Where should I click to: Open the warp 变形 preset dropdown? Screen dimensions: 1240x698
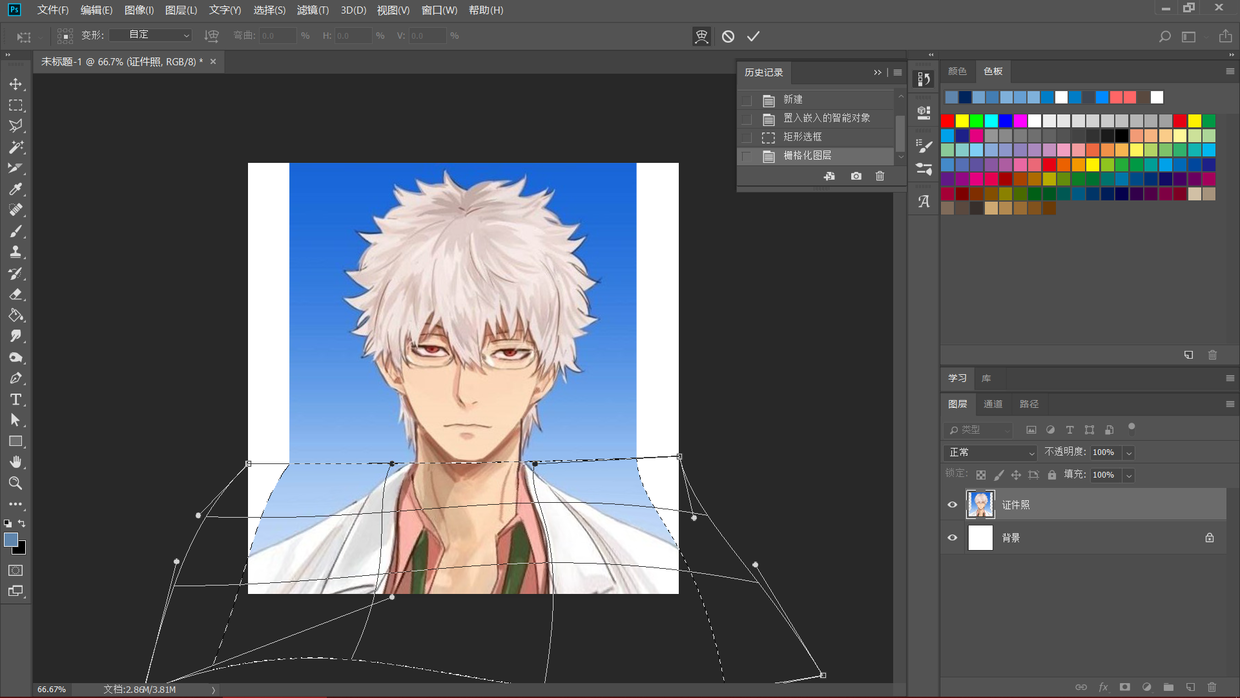pyautogui.click(x=151, y=35)
